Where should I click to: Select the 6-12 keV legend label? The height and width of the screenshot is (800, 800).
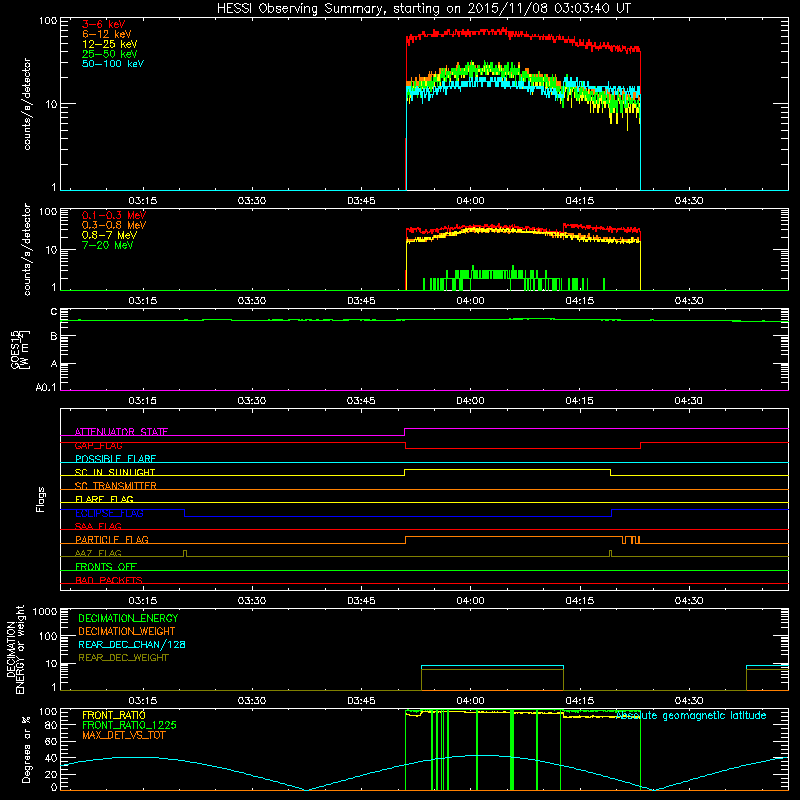(x=106, y=34)
